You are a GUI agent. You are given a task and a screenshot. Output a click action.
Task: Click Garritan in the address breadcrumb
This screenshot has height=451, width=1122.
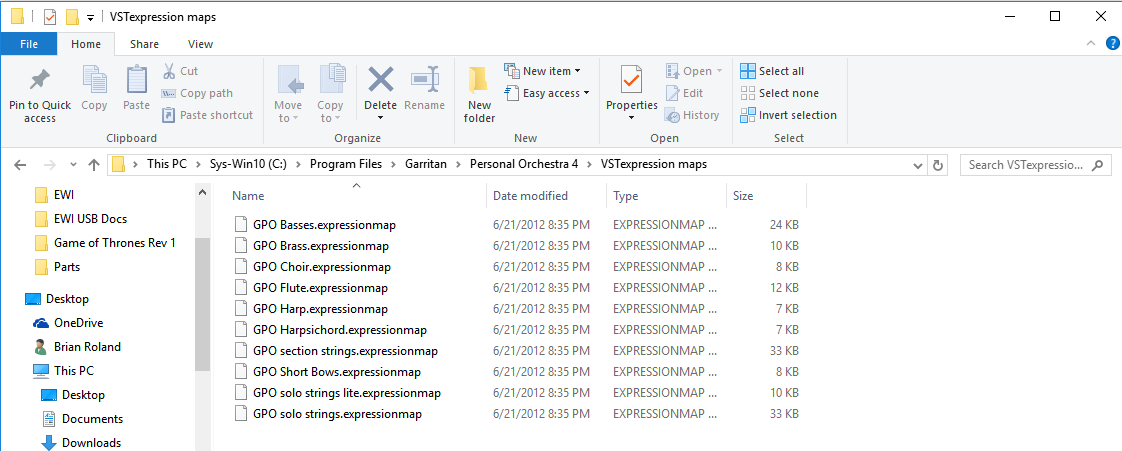pyautogui.click(x=428, y=165)
